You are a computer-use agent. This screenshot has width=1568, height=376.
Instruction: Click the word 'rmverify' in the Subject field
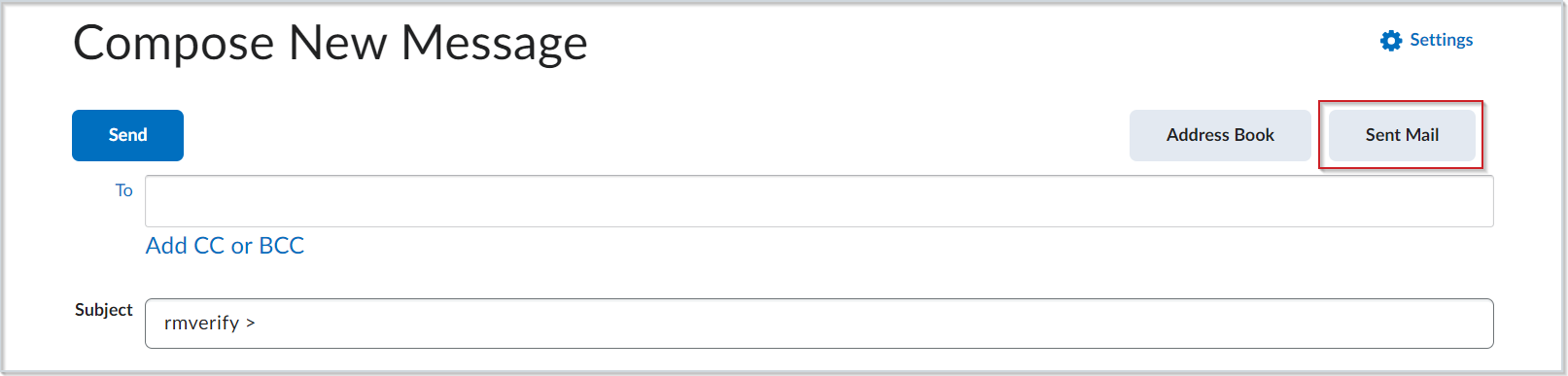(201, 324)
